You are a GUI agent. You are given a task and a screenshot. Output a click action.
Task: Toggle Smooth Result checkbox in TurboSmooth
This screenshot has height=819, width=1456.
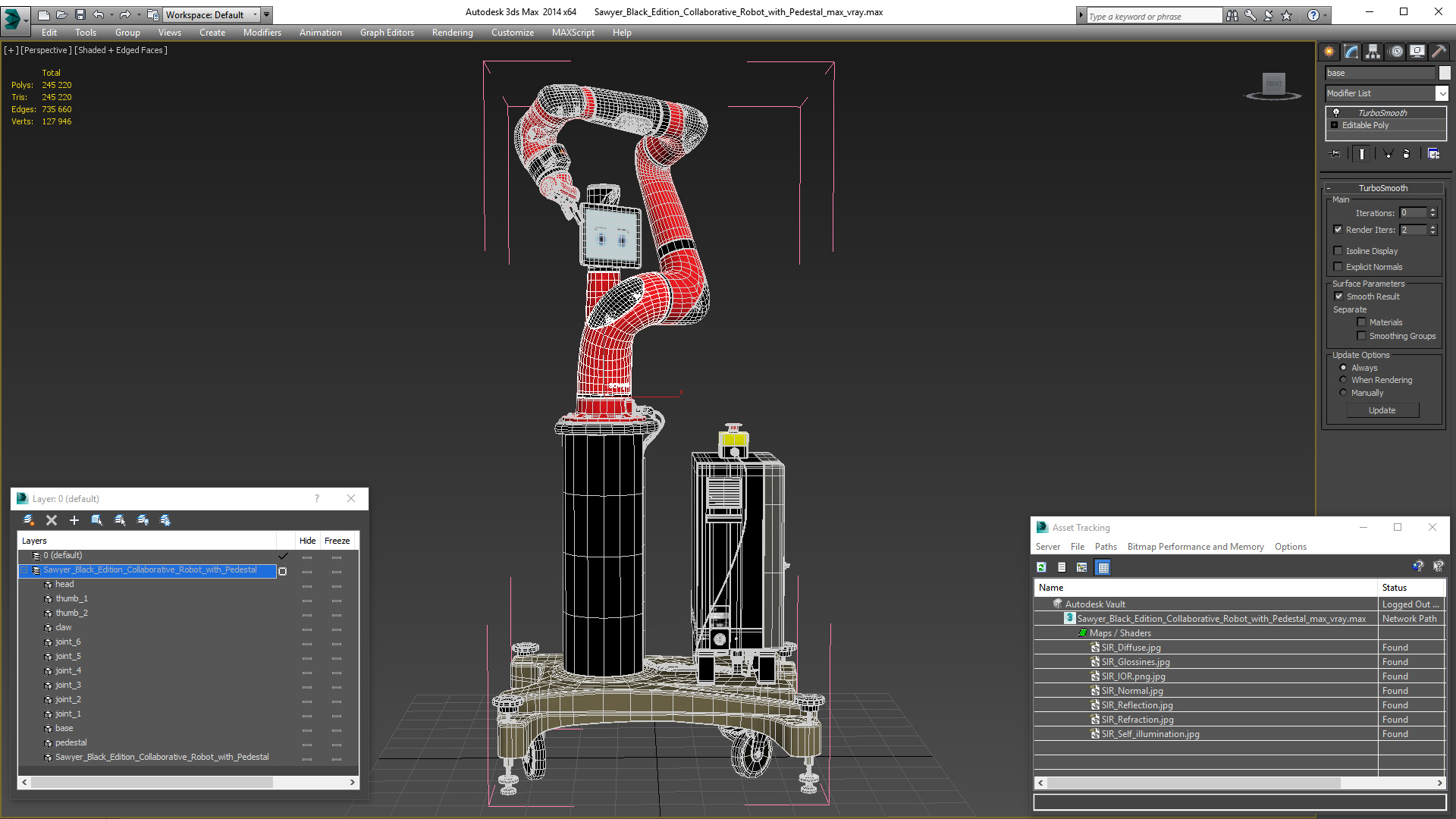click(x=1339, y=296)
